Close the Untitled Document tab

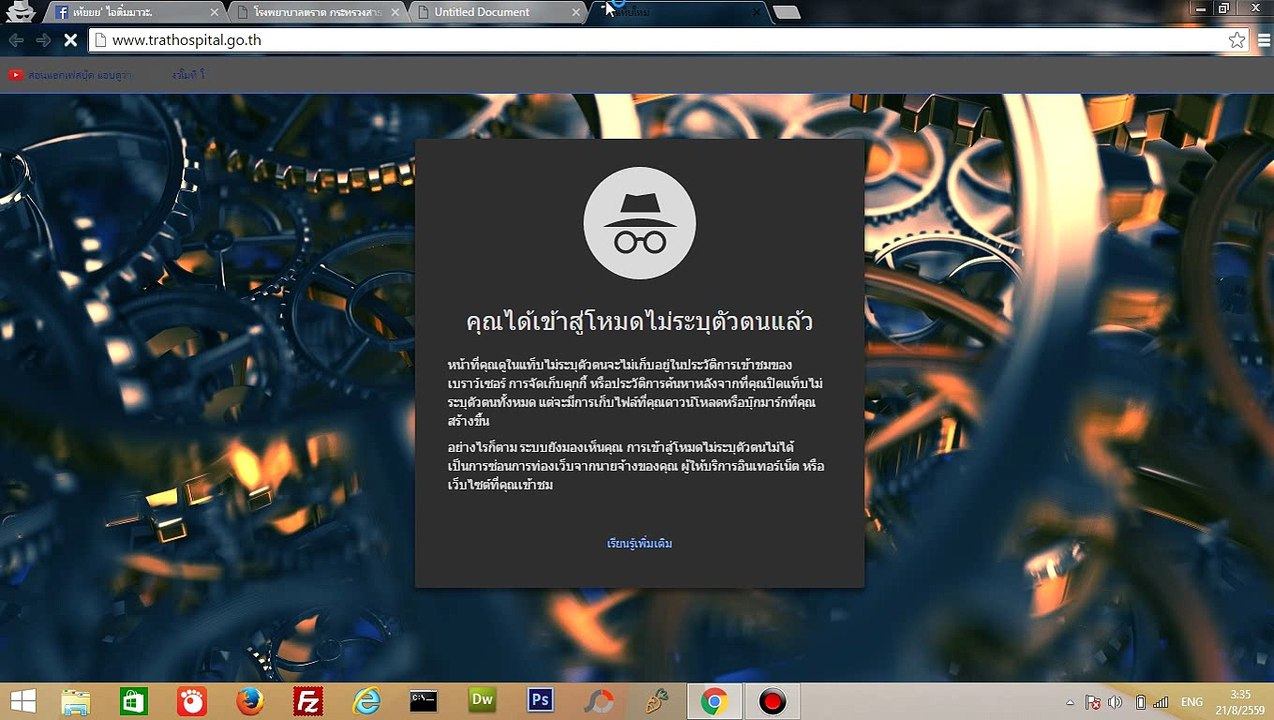coord(576,13)
